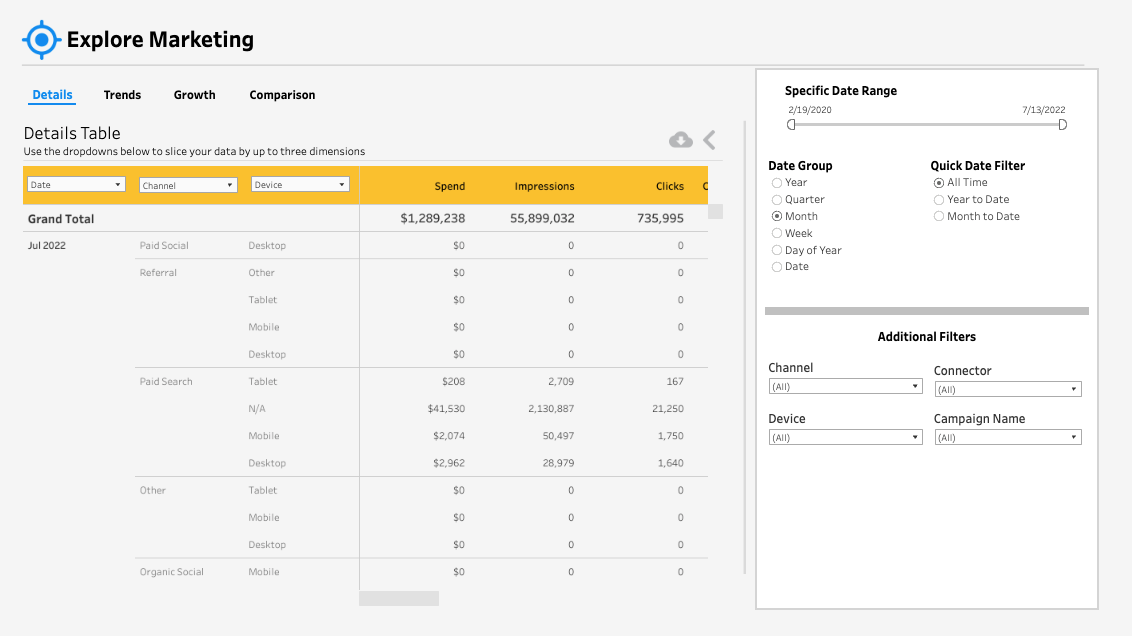Select Month to Date quick filter

click(x=939, y=216)
